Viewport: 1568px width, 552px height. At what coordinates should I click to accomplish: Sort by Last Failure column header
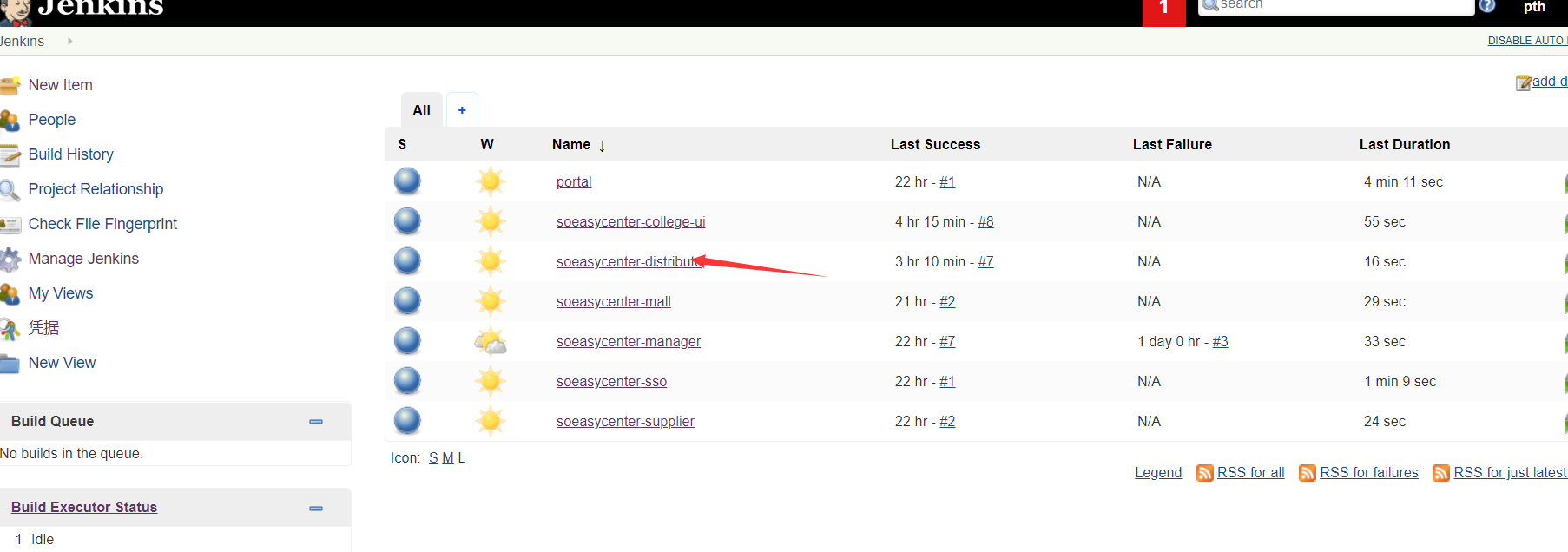tap(1172, 145)
